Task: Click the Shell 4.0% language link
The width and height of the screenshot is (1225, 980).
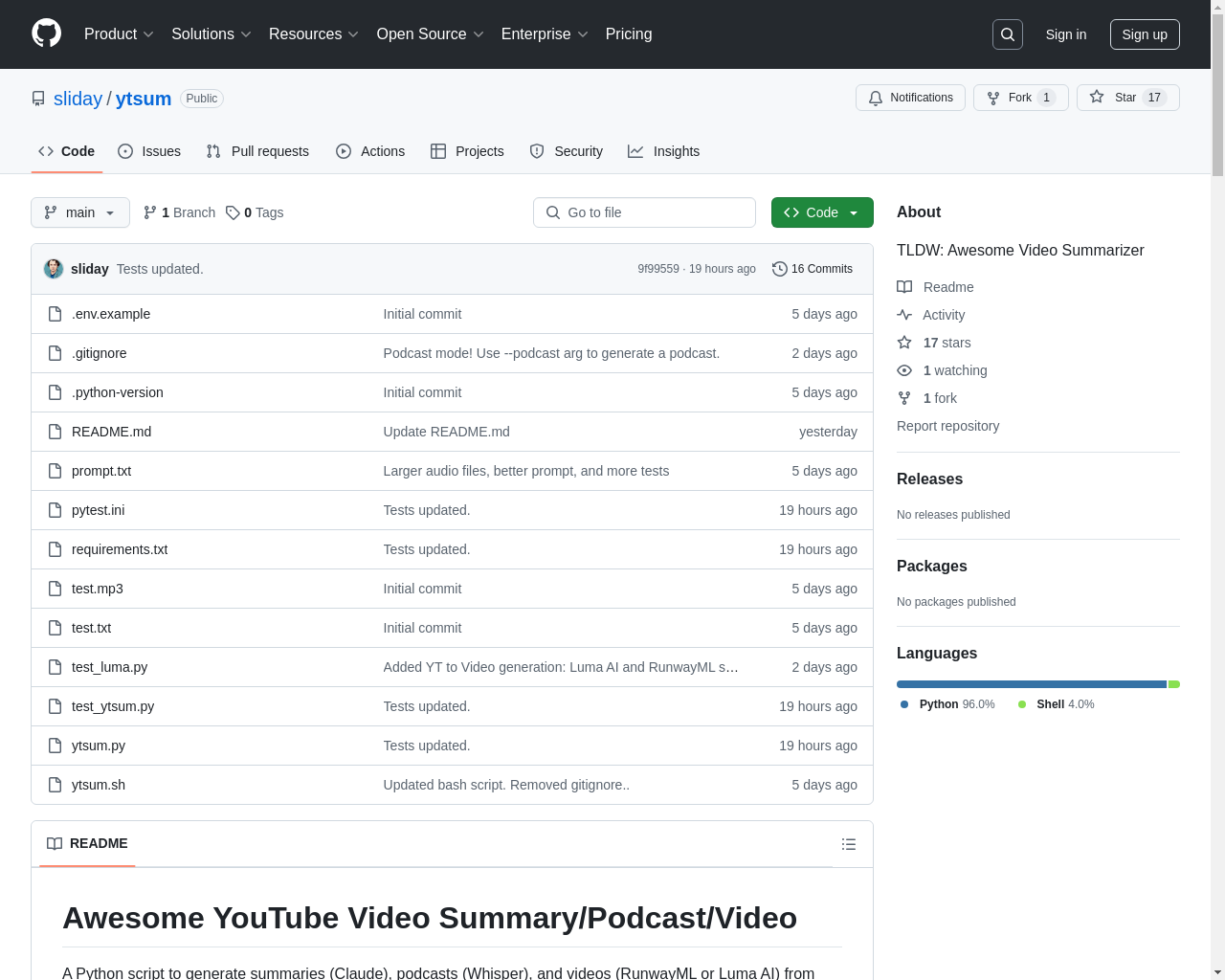Action: tap(1056, 704)
